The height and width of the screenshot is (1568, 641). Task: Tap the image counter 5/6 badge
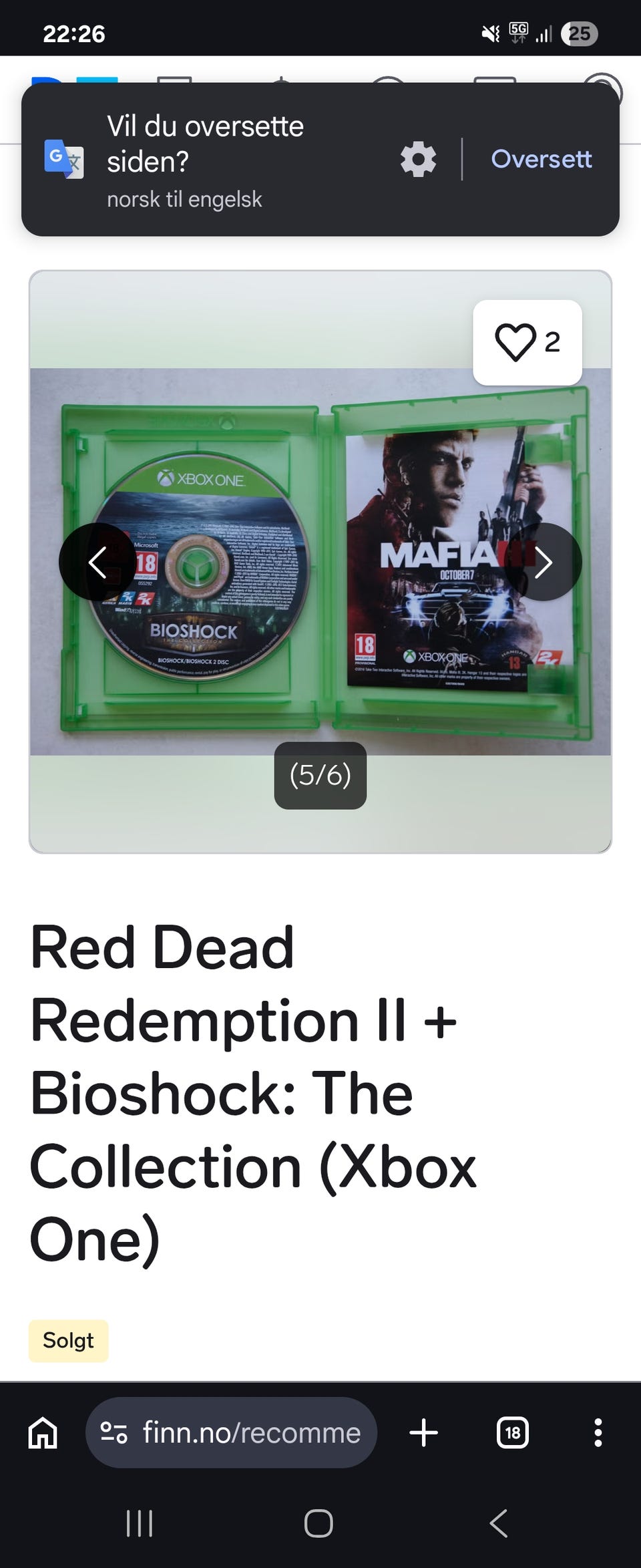(320, 775)
